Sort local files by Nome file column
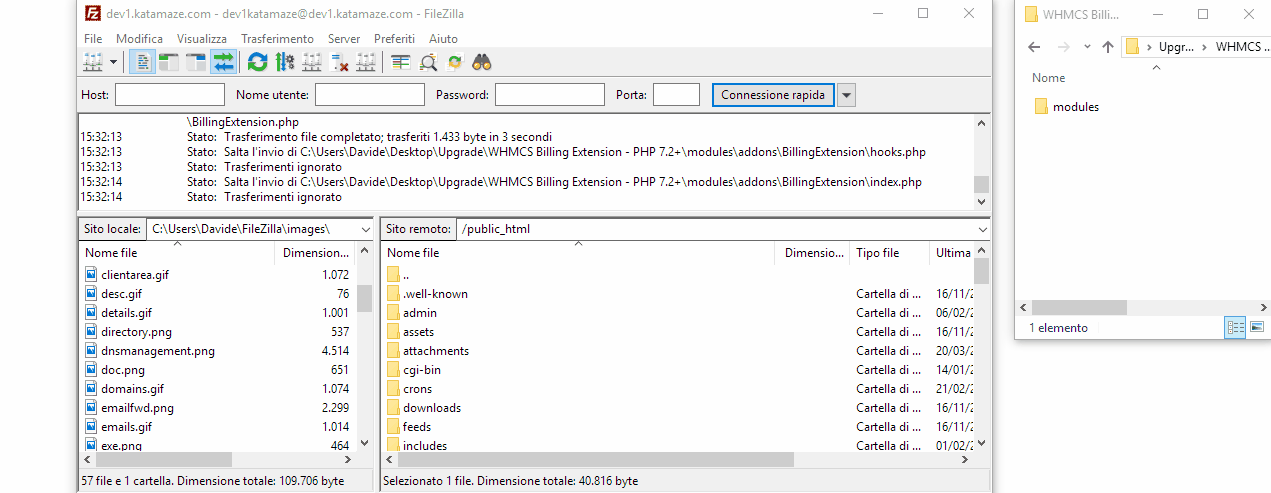This screenshot has height=493, width=1271. (x=177, y=253)
